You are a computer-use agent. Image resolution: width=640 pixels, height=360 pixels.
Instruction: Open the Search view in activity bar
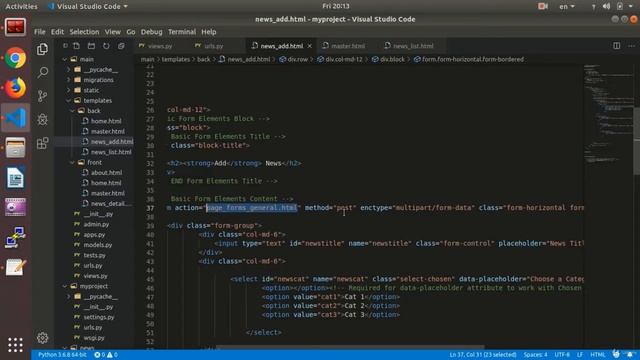[42, 72]
